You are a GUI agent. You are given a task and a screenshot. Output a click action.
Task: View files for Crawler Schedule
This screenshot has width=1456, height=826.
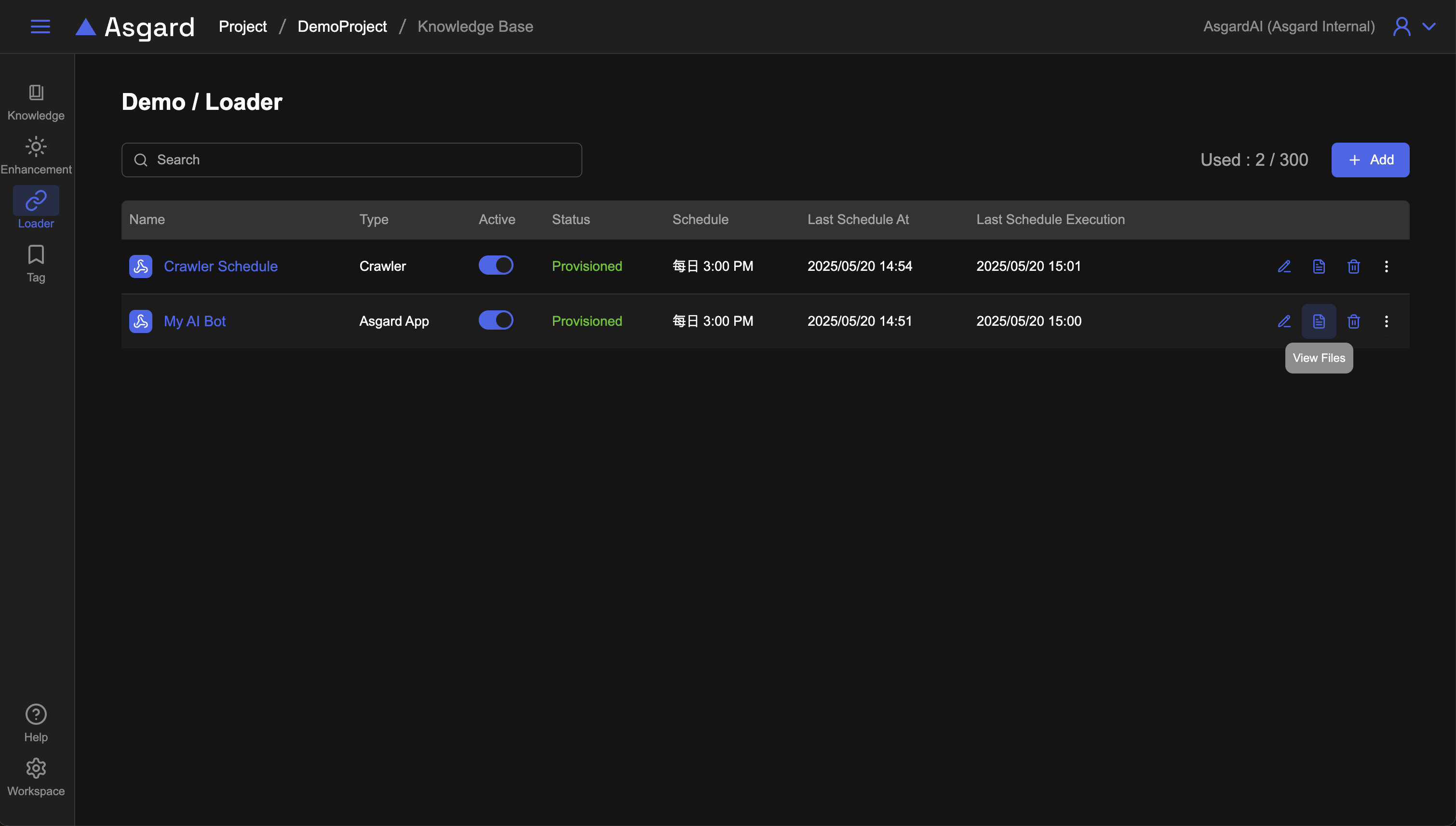point(1319,266)
